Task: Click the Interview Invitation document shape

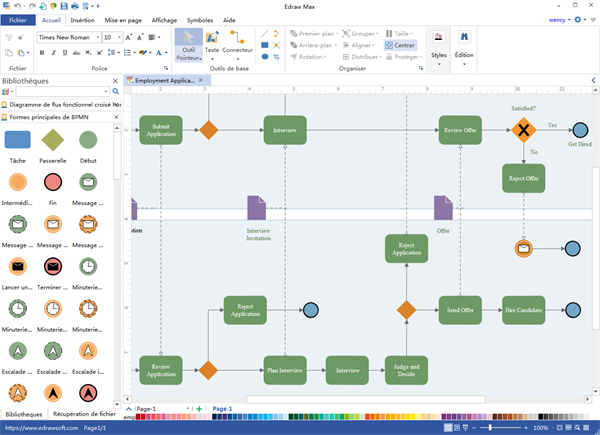Action: pos(256,208)
